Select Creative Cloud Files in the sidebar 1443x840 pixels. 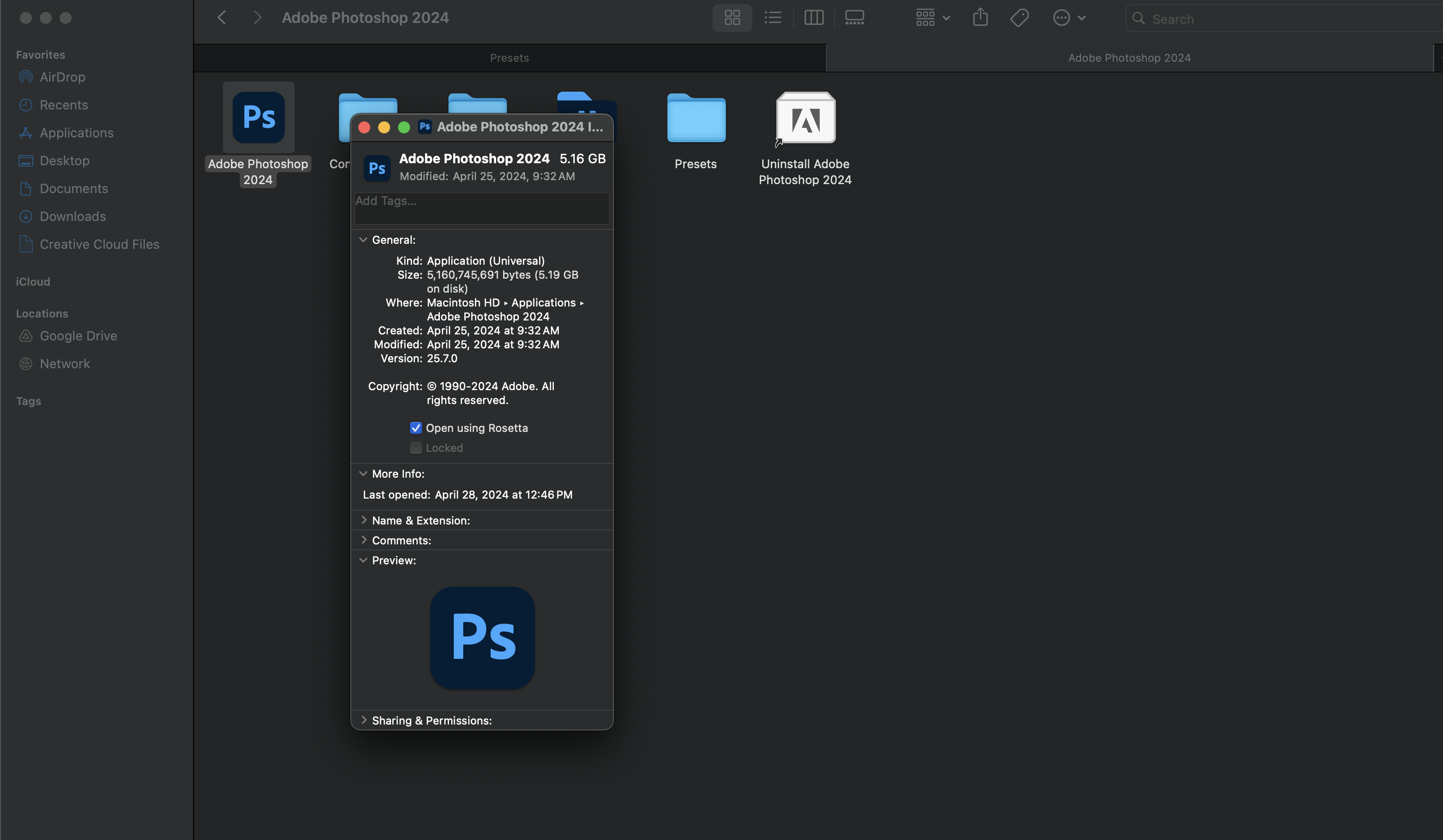(x=100, y=244)
